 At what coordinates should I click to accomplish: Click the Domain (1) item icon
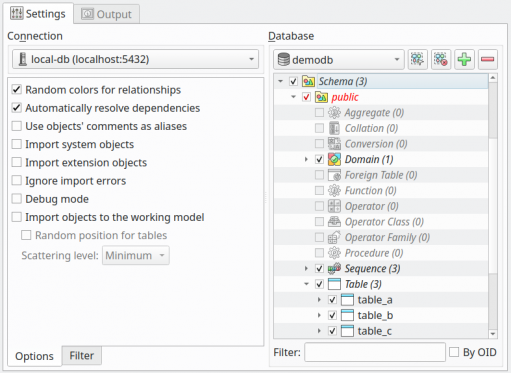click(x=334, y=159)
